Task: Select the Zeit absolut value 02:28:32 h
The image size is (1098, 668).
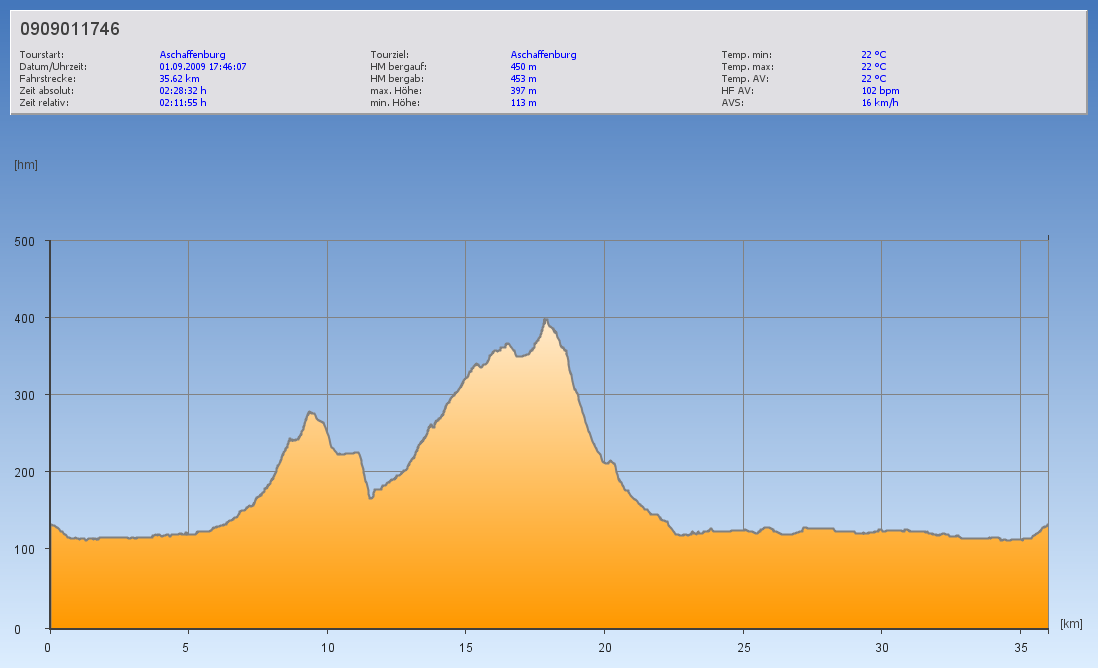Action: coord(183,90)
